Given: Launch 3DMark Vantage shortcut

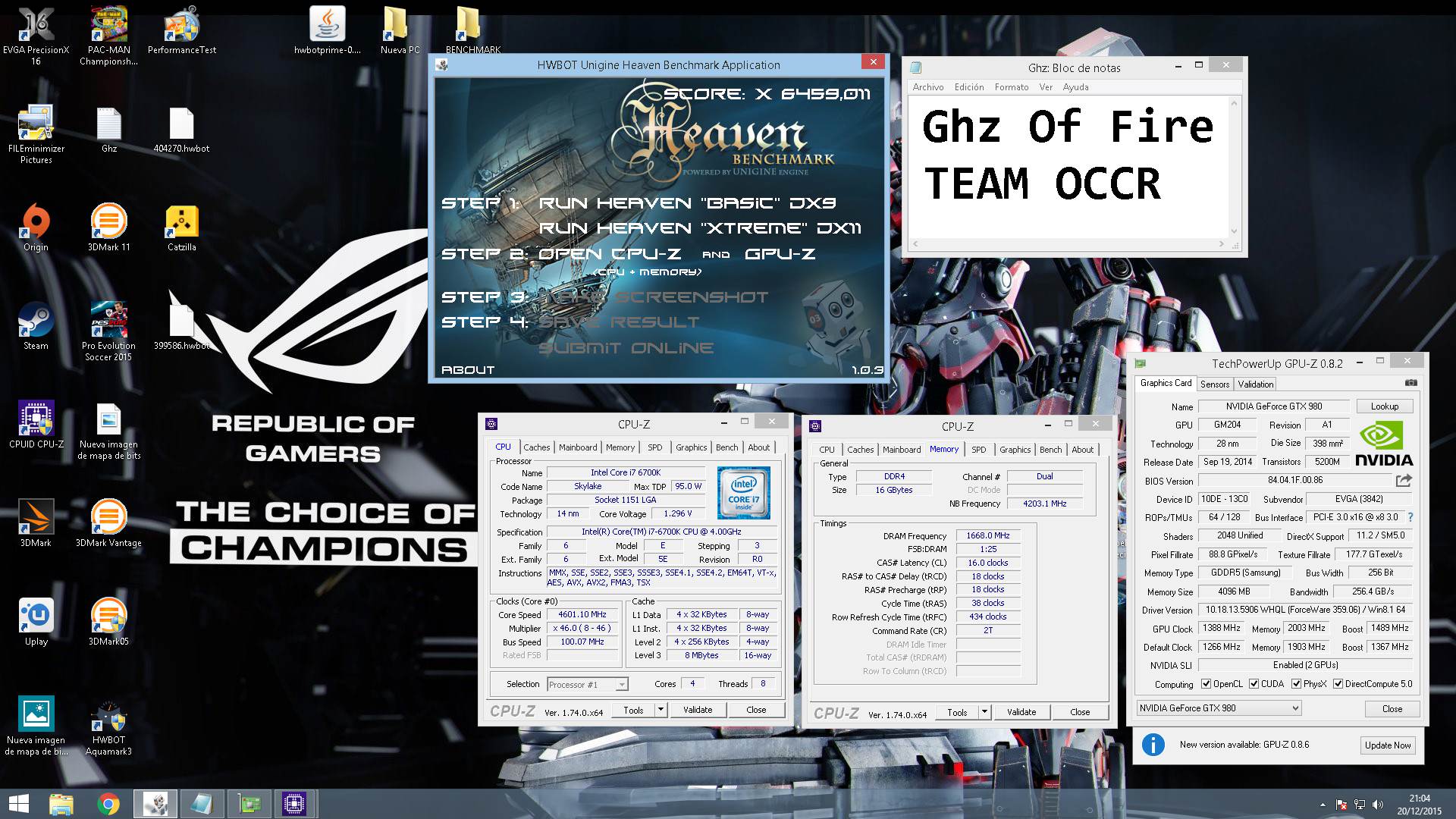Looking at the screenshot, I should point(108,524).
